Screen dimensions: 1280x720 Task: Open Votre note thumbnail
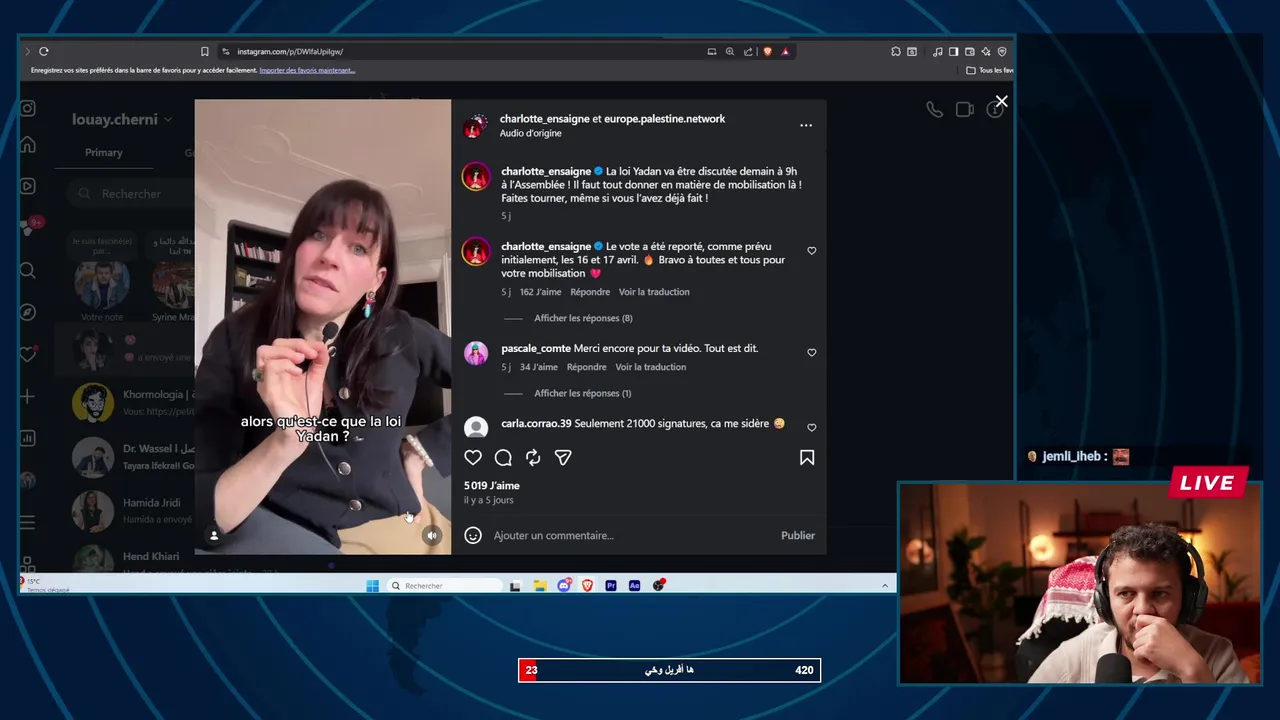[x=102, y=286]
